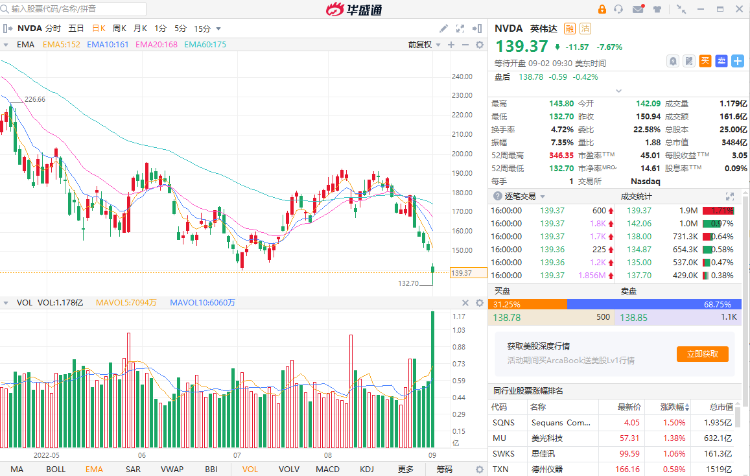Open VOL indicator settings gear

coord(480,303)
